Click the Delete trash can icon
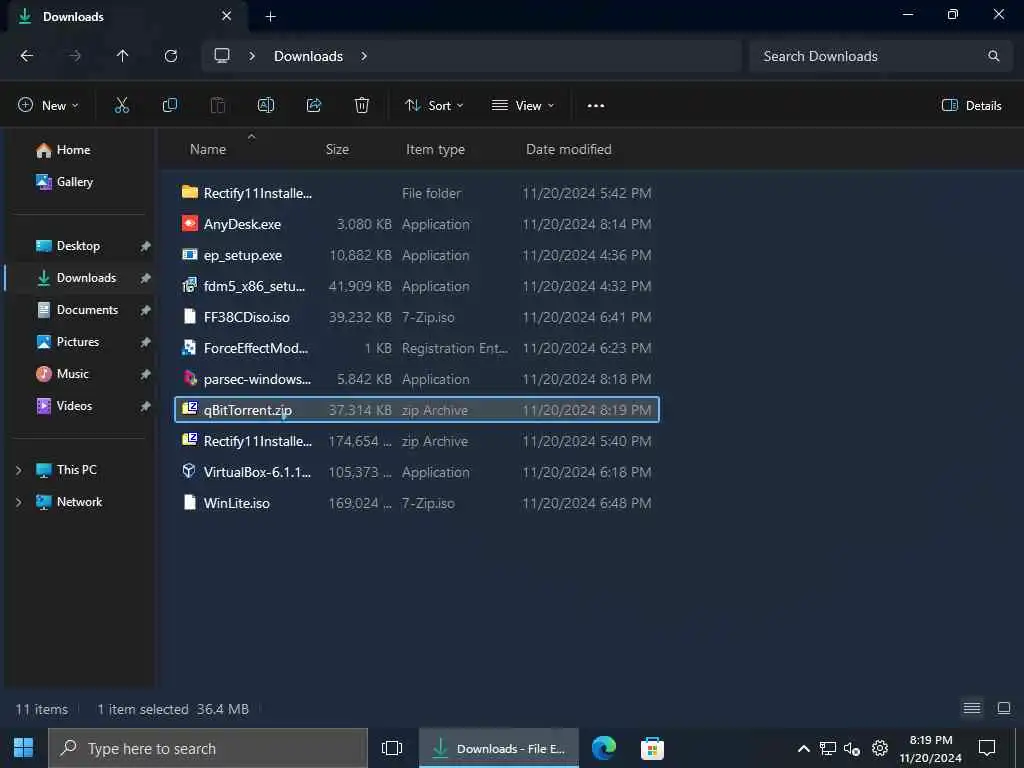Viewport: 1024px width, 768px height. click(x=362, y=105)
